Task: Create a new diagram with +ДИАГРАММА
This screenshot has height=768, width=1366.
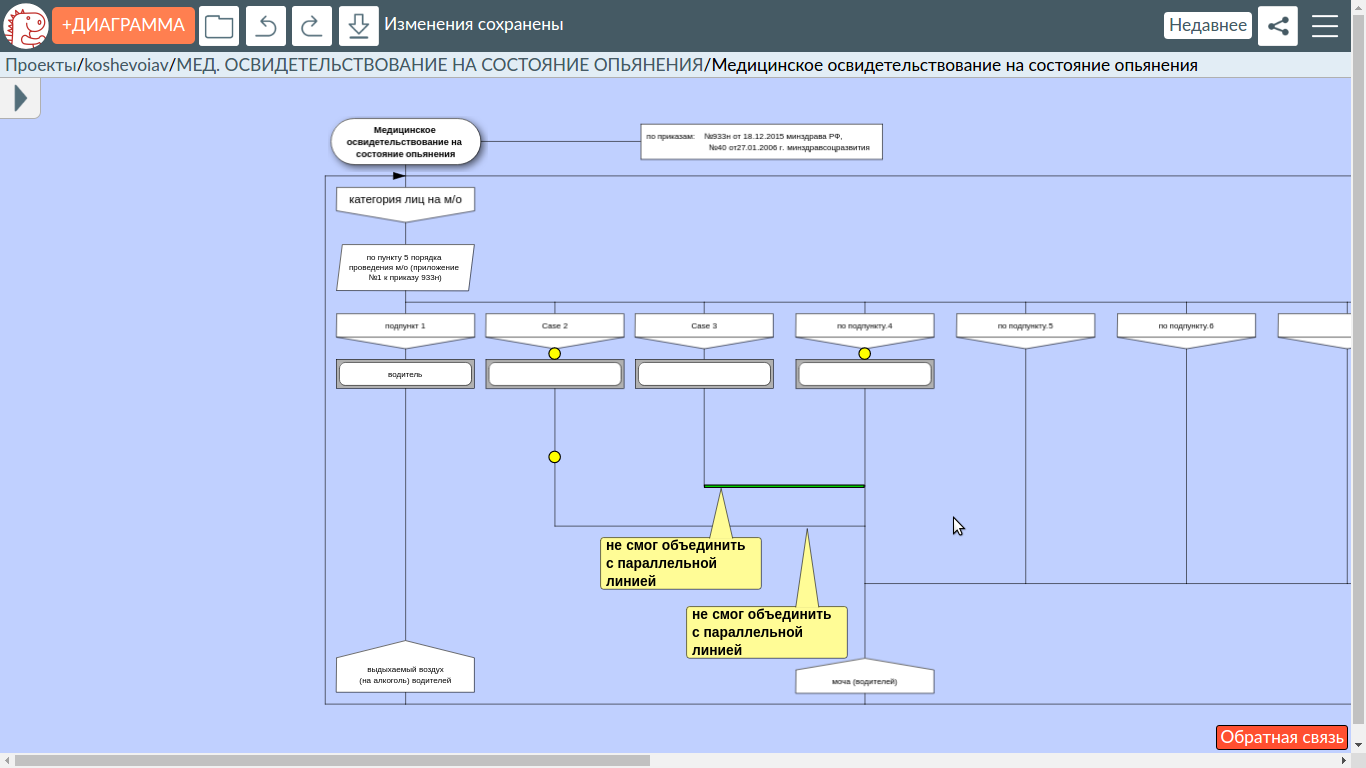Action: tap(123, 26)
